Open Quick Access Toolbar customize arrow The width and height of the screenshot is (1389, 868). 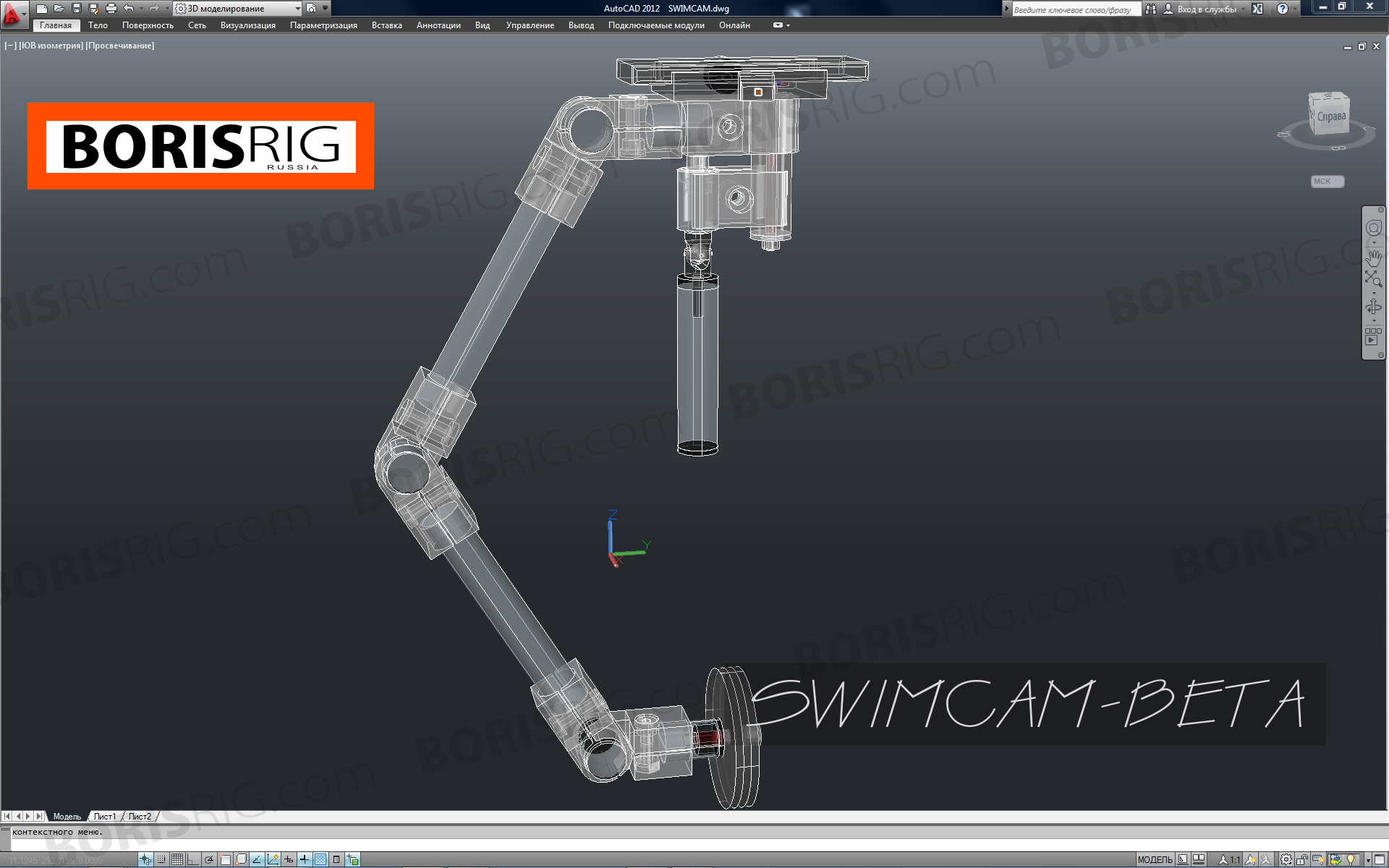tap(325, 9)
